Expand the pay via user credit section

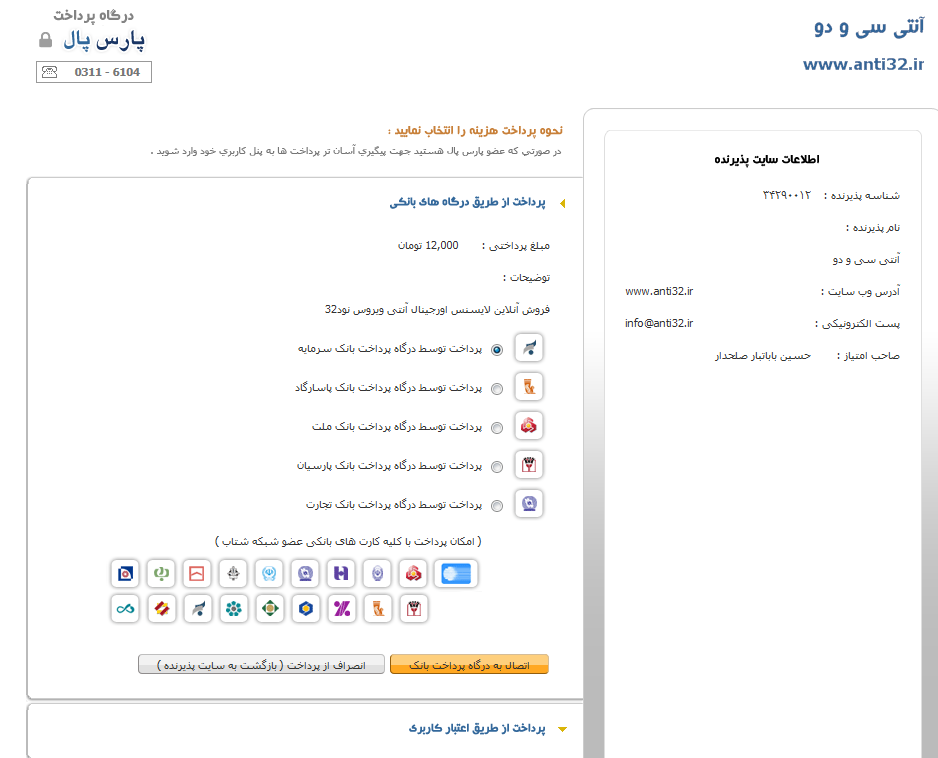562,729
